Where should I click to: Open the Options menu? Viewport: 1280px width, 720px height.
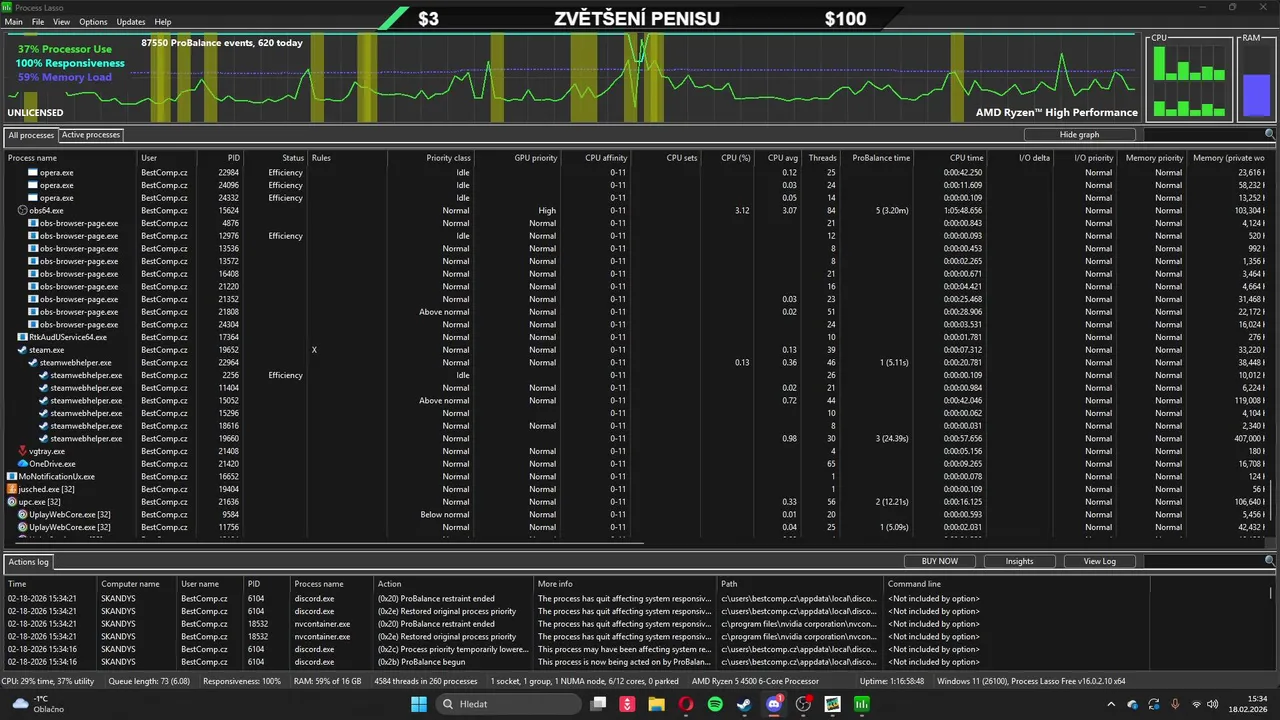[x=93, y=21]
